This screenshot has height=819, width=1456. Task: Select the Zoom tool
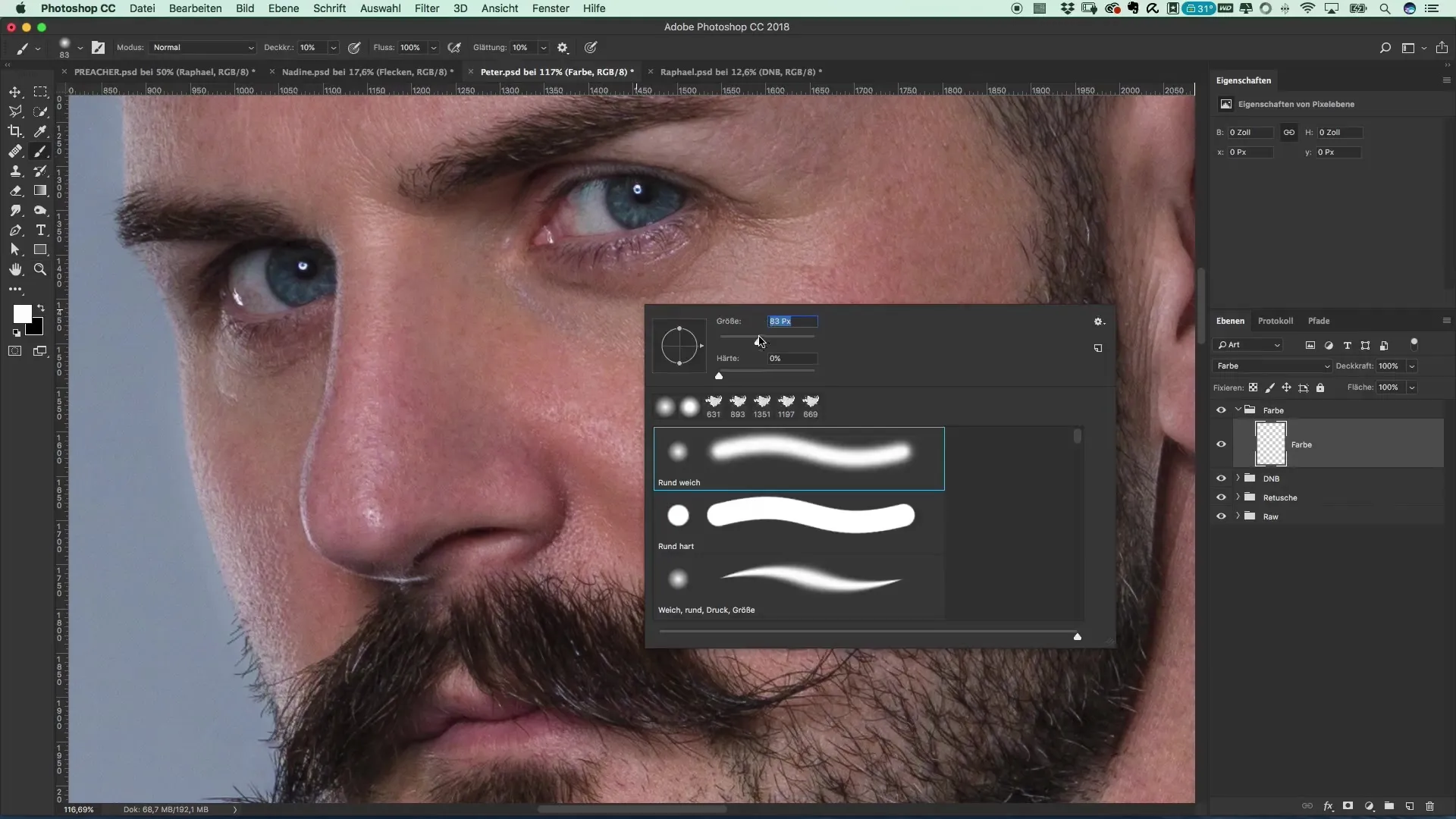coord(41,269)
